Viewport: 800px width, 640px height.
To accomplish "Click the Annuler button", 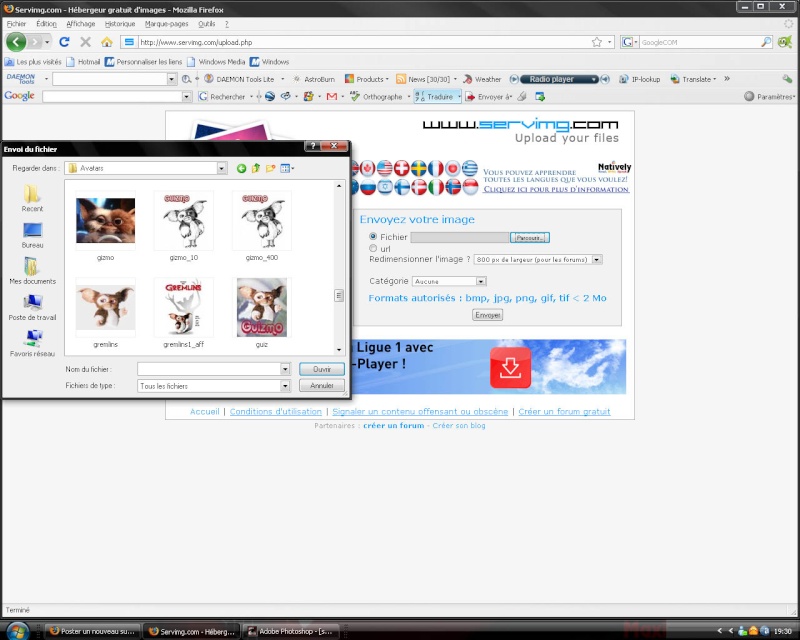I will (x=322, y=386).
